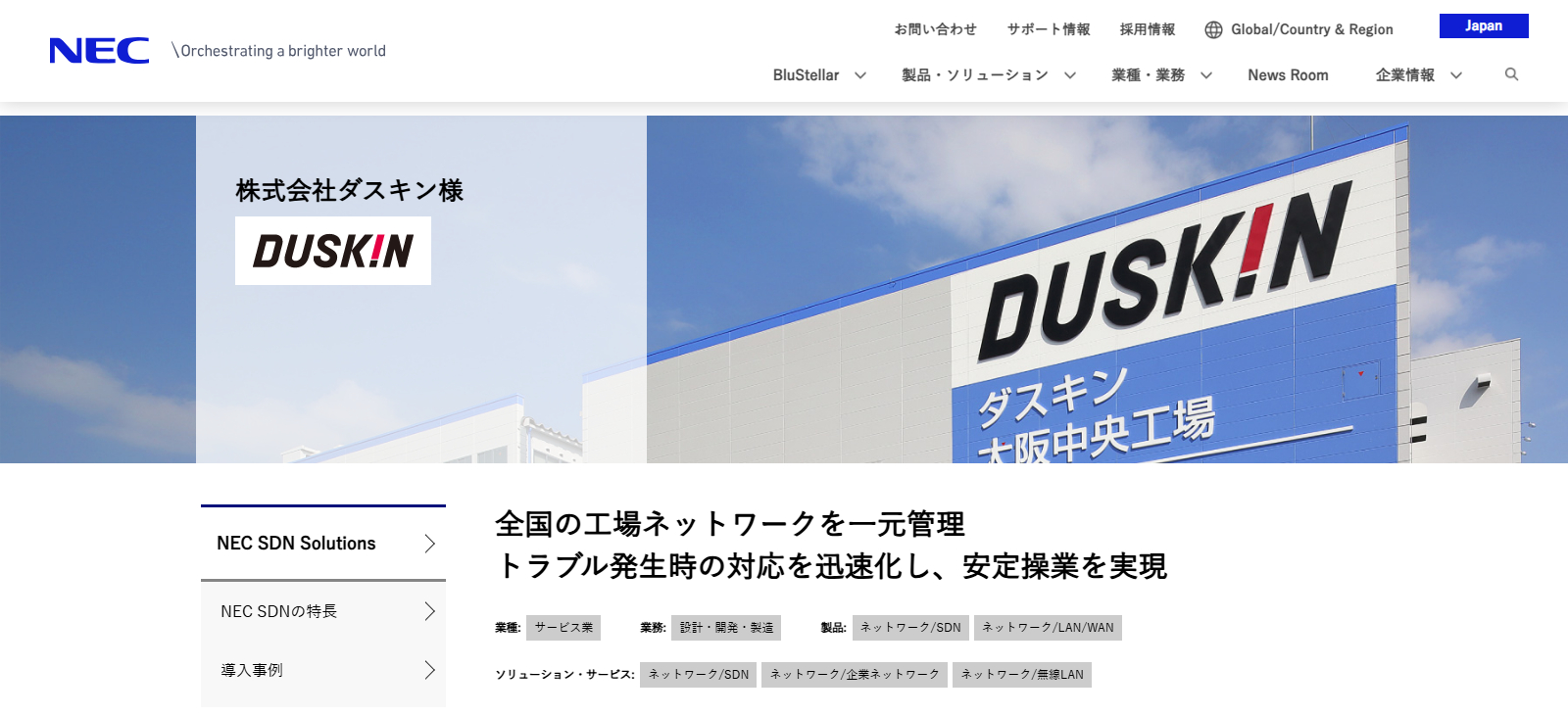Open the search magnifier icon
1568x716 pixels.
click(x=1511, y=74)
